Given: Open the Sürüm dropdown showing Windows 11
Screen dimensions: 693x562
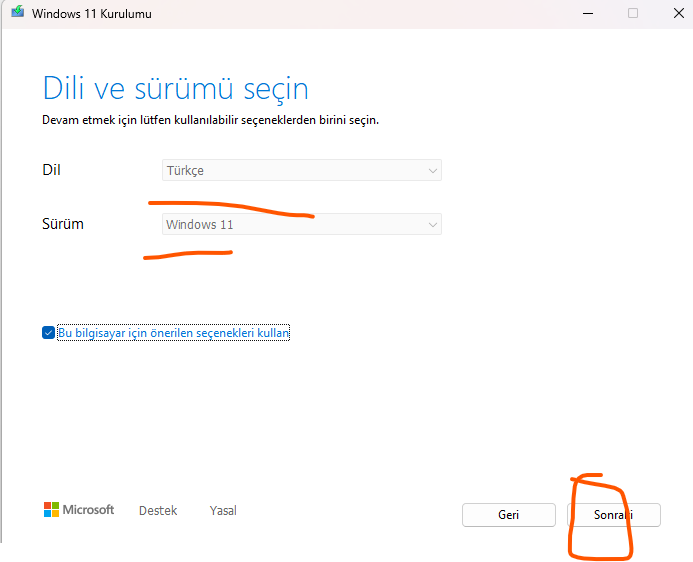Looking at the screenshot, I should [x=302, y=224].
